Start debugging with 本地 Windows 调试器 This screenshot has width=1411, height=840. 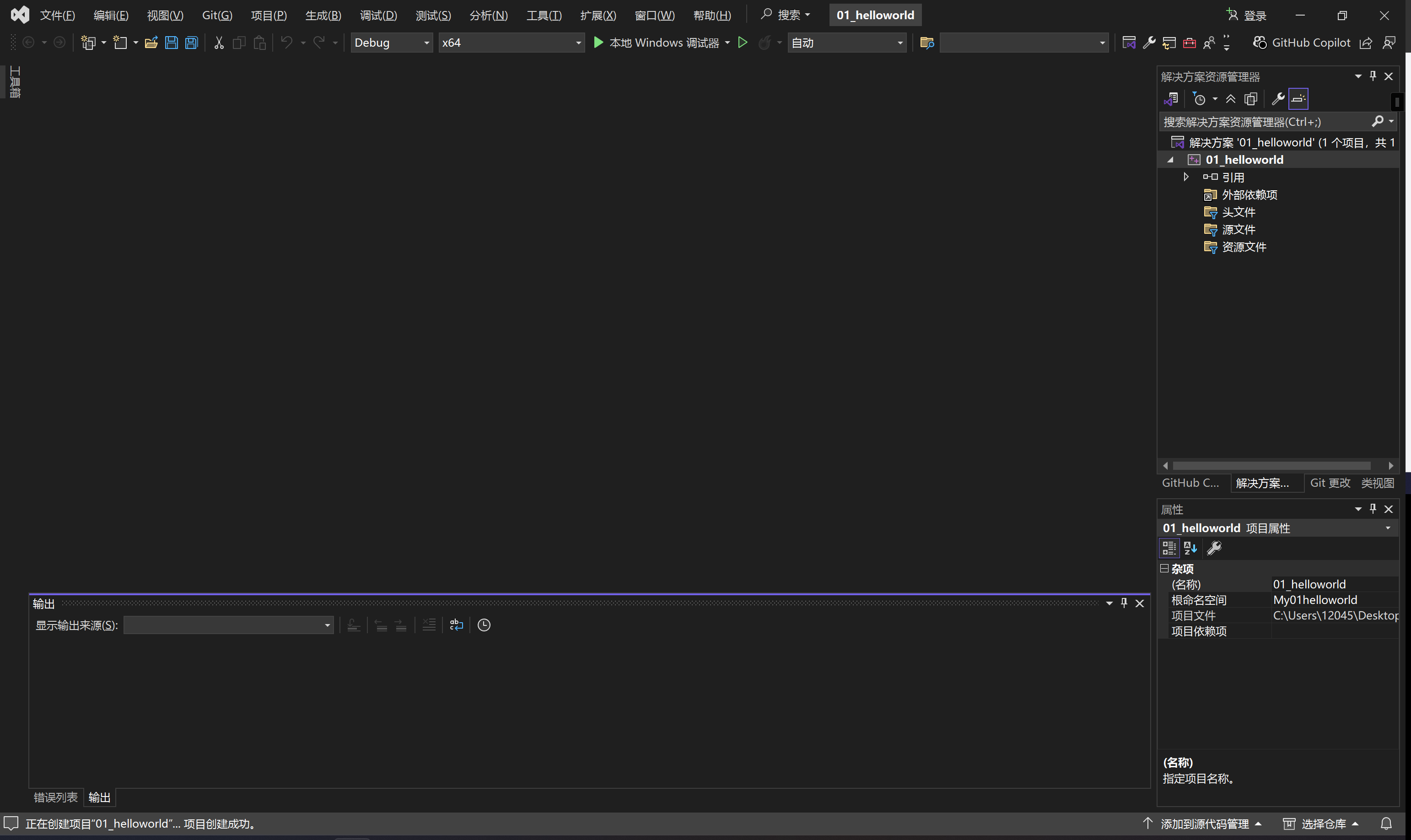[656, 43]
